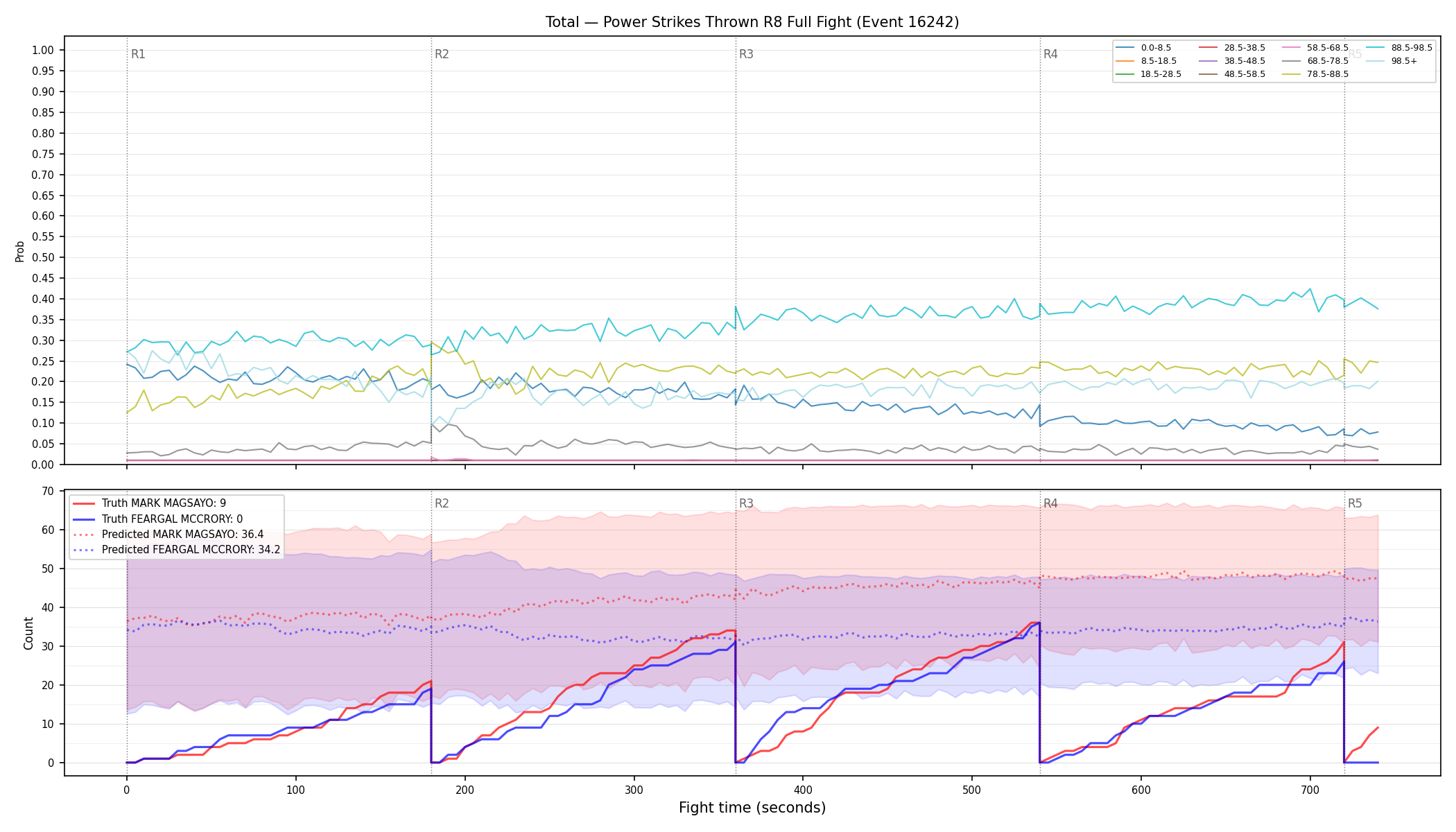
Task: Select legend entry 18.5-28.5
Action: pyautogui.click(x=1148, y=74)
